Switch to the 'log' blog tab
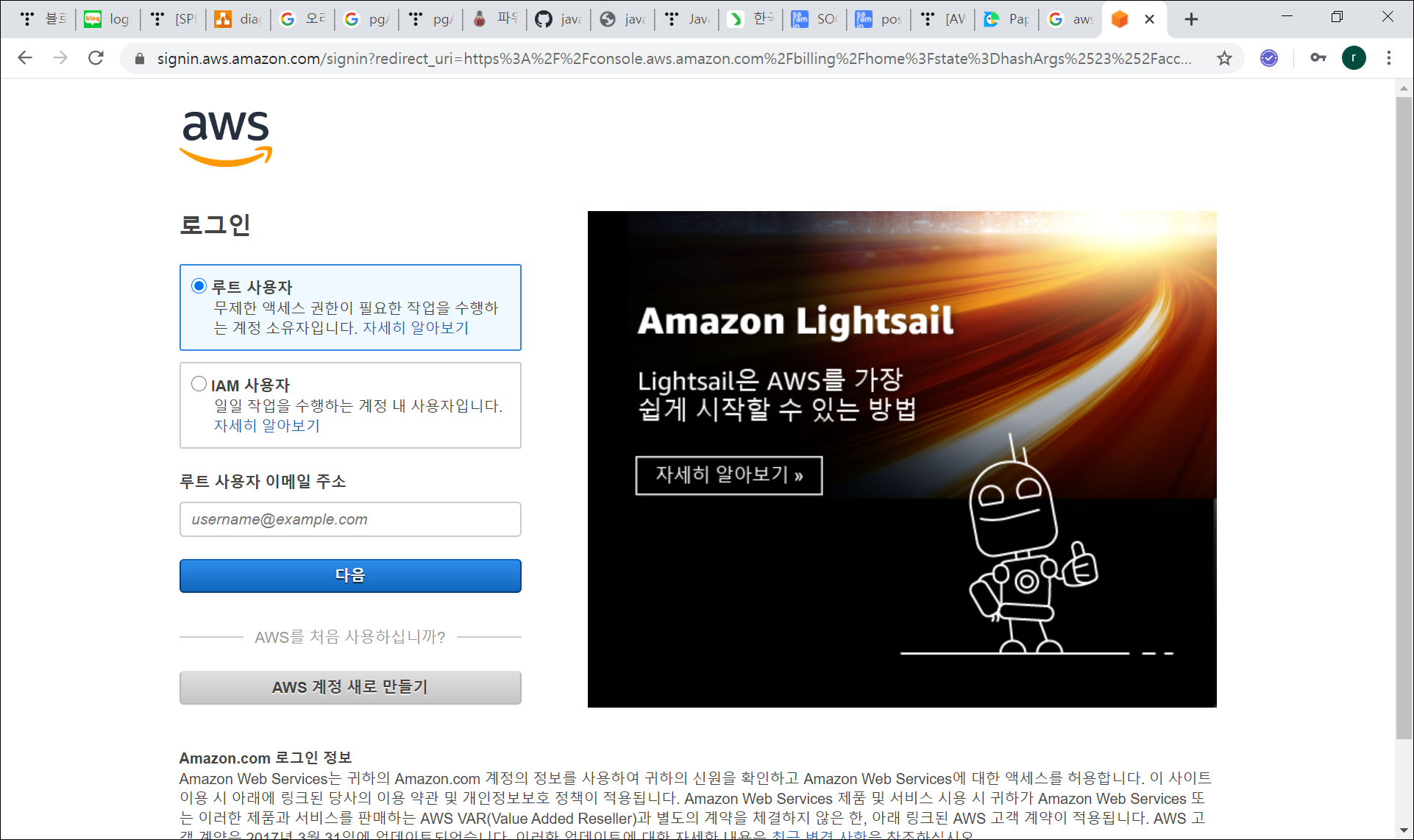Screen dimensions: 1414x840 [107, 20]
